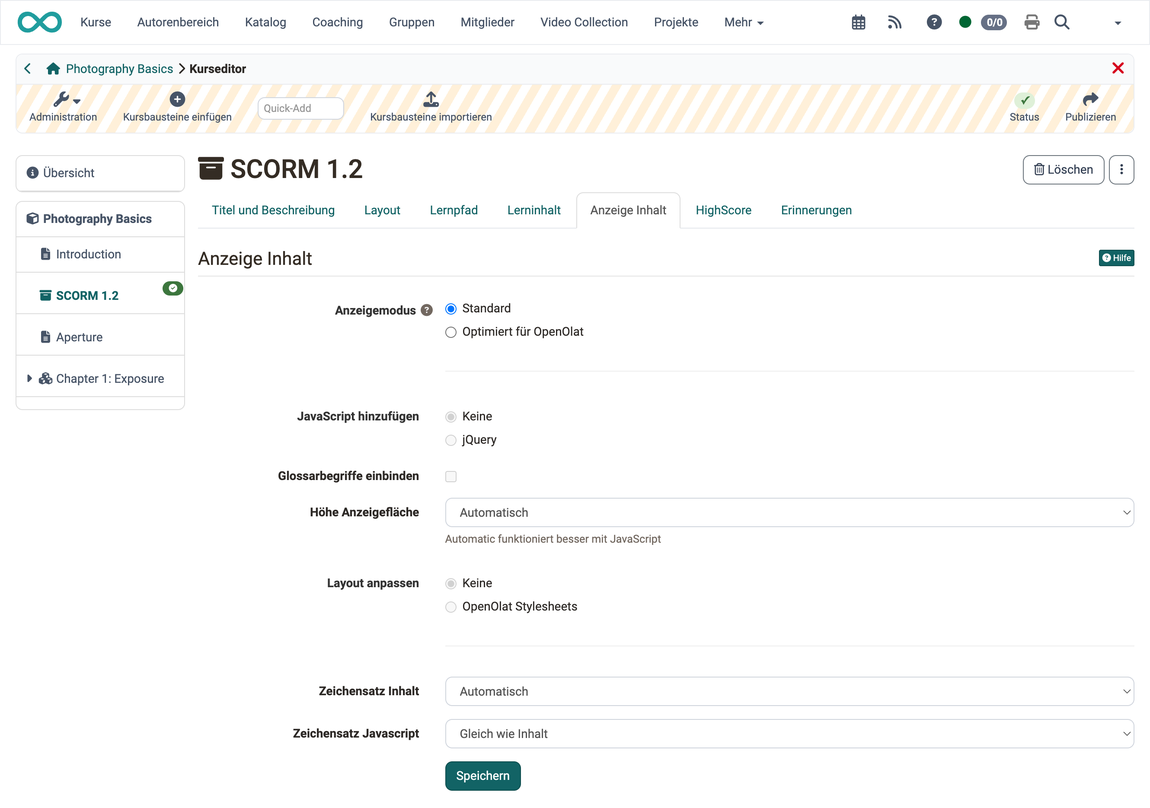Select Keine under Layout anpassen
1150x808 pixels.
(x=451, y=584)
